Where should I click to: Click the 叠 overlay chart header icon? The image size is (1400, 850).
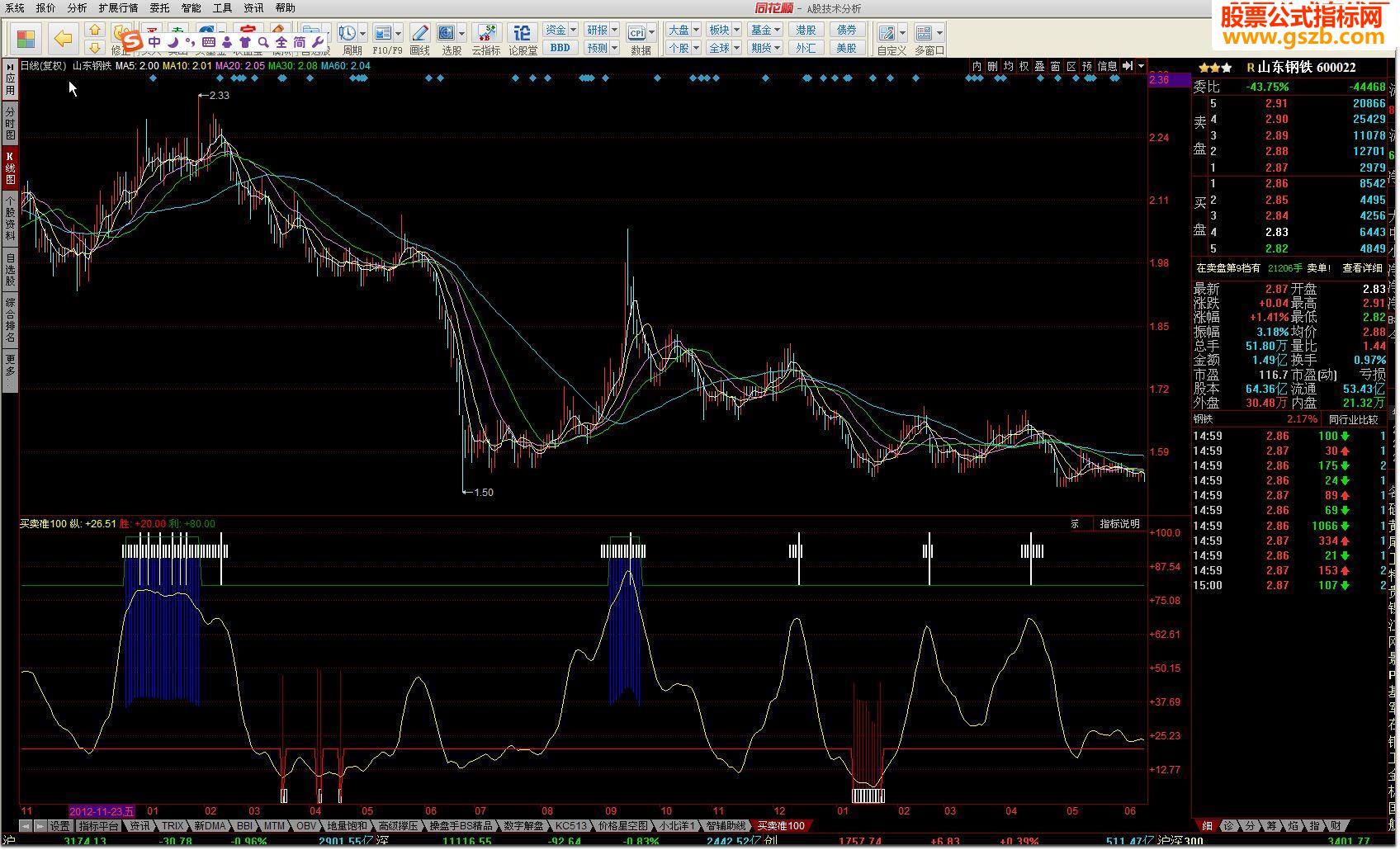[x=1039, y=66]
